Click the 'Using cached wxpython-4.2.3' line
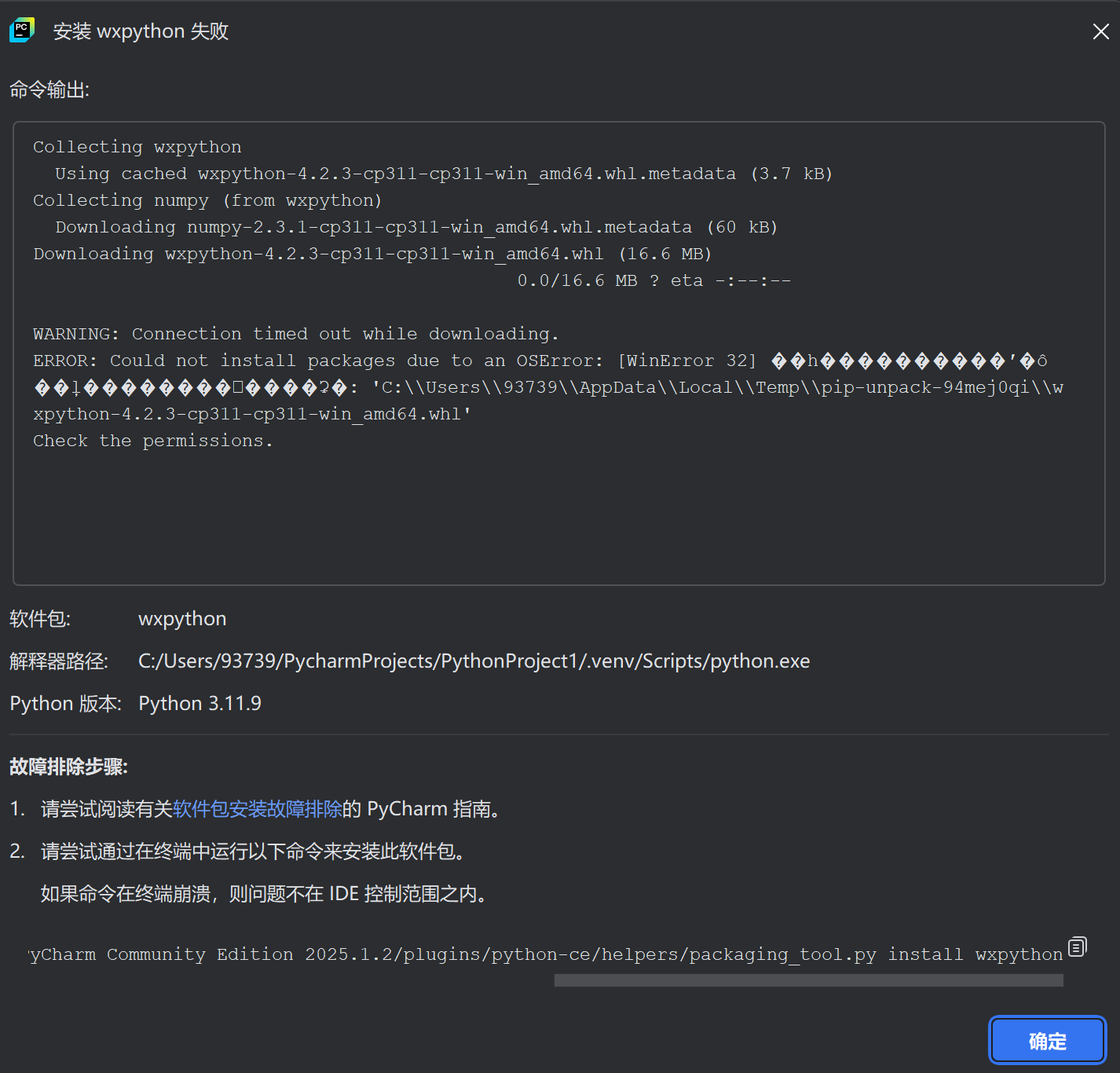The image size is (1120, 1073). [444, 174]
